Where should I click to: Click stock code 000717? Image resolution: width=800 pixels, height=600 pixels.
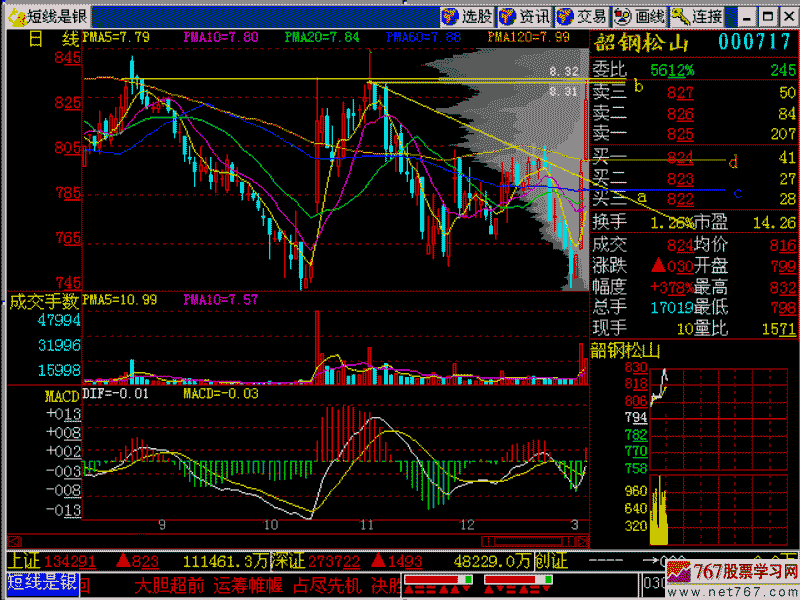point(756,41)
